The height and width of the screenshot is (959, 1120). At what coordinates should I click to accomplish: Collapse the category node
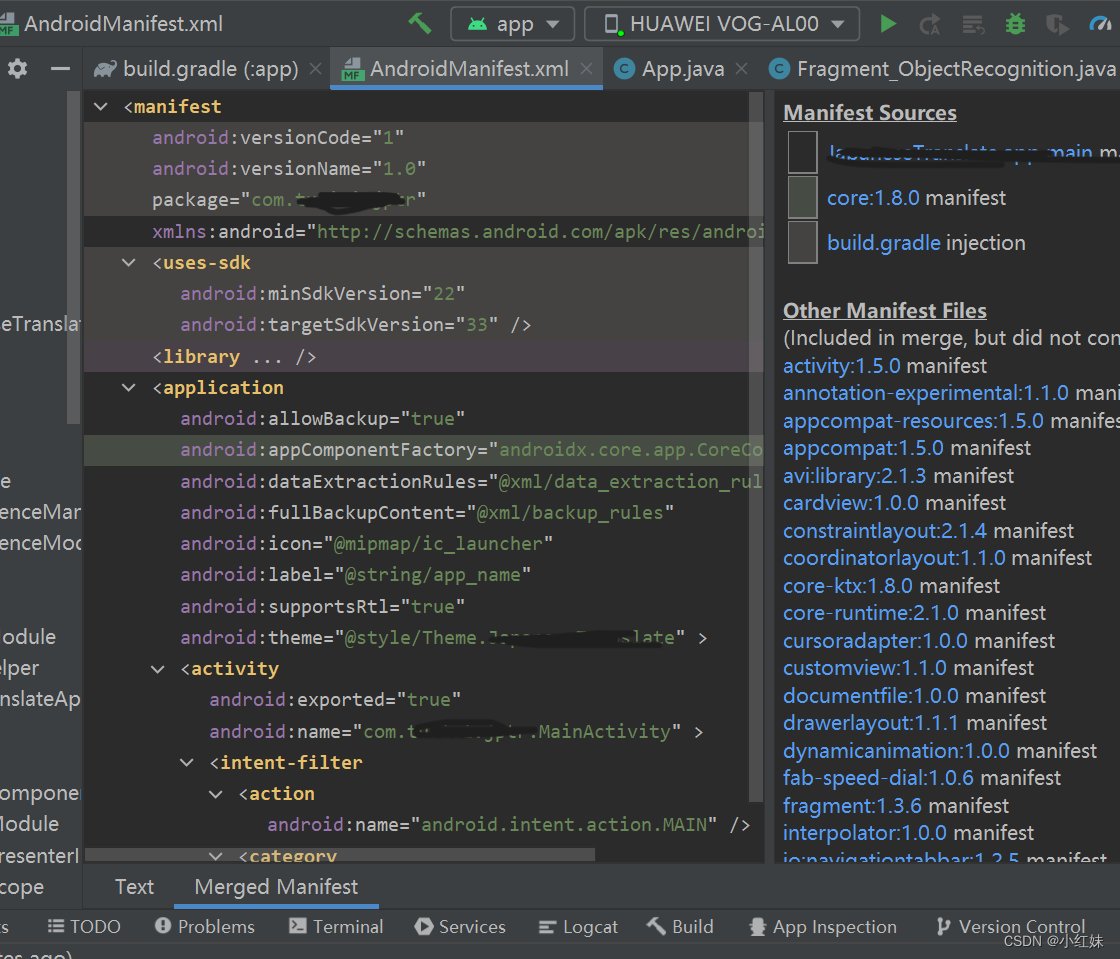coord(216,855)
